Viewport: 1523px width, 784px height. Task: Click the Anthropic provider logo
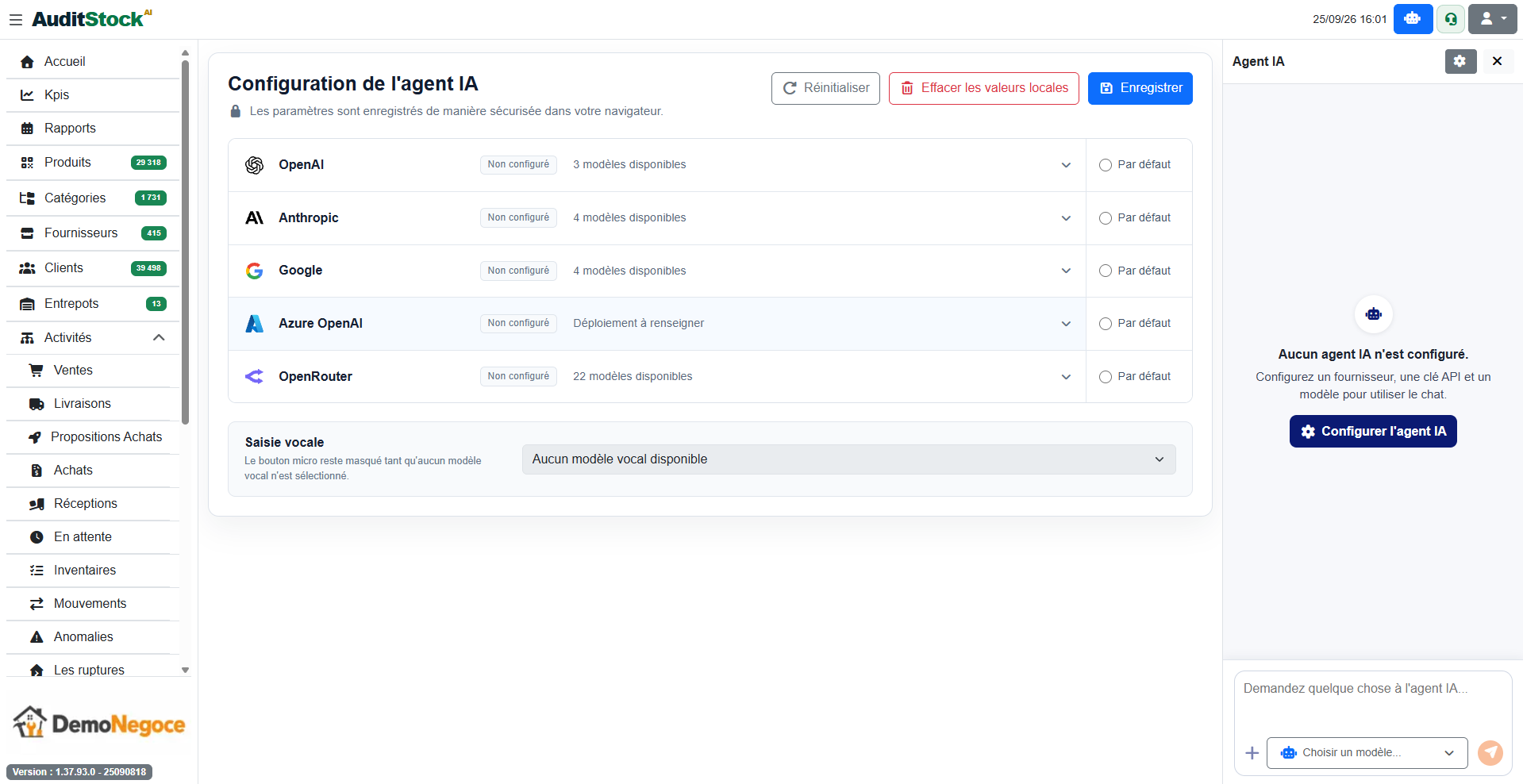[x=254, y=218]
